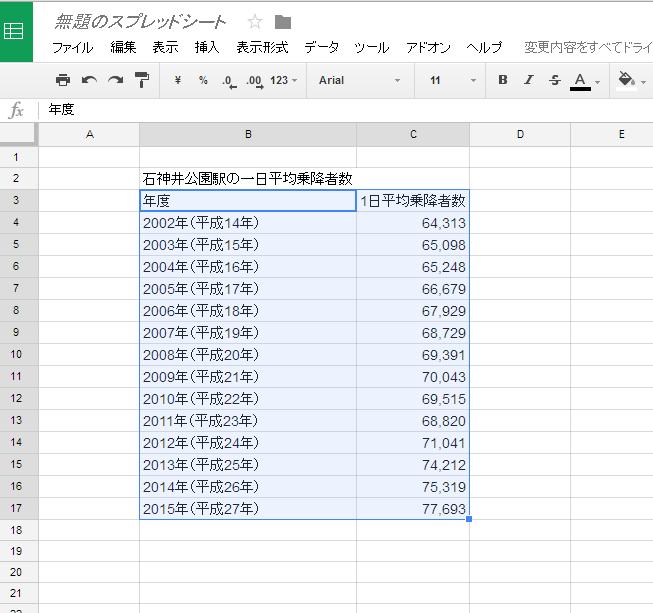
Task: Select the 年度 header cell
Action: click(x=248, y=201)
